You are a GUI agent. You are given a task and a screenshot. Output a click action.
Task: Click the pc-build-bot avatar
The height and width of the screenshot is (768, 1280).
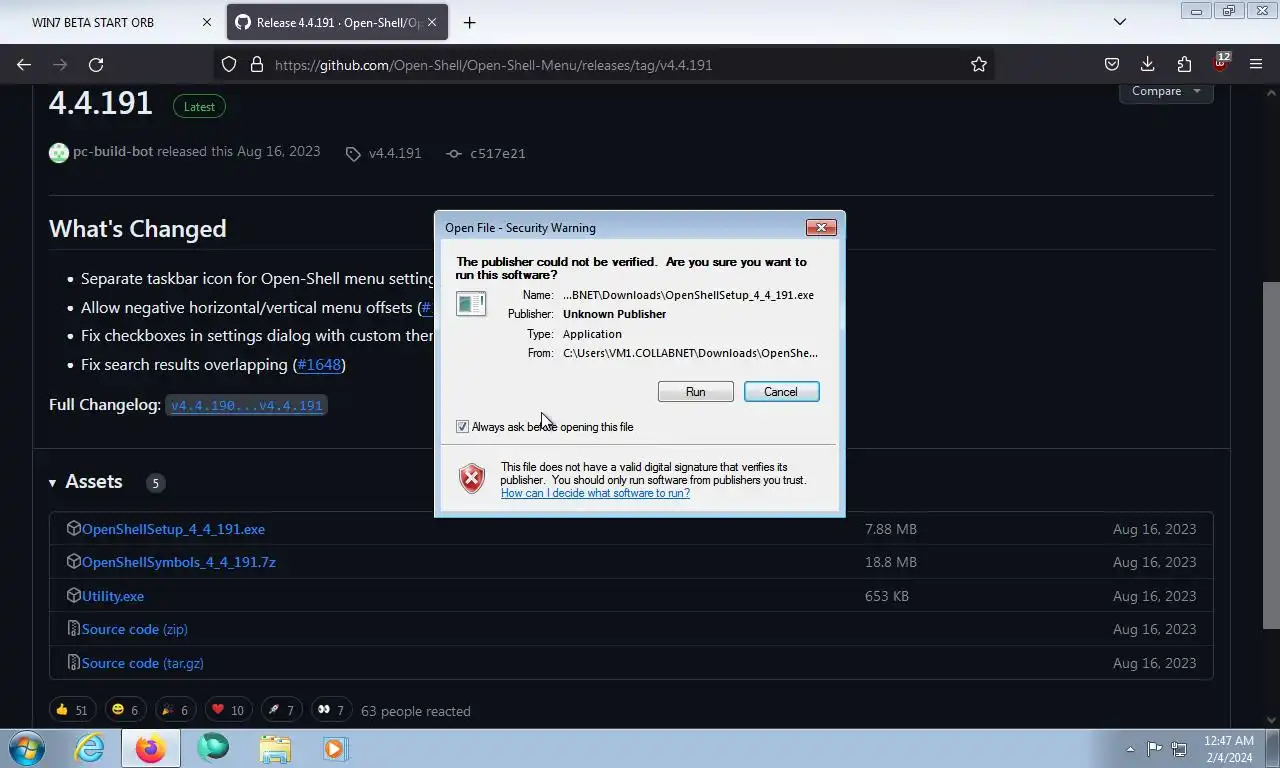click(x=59, y=153)
